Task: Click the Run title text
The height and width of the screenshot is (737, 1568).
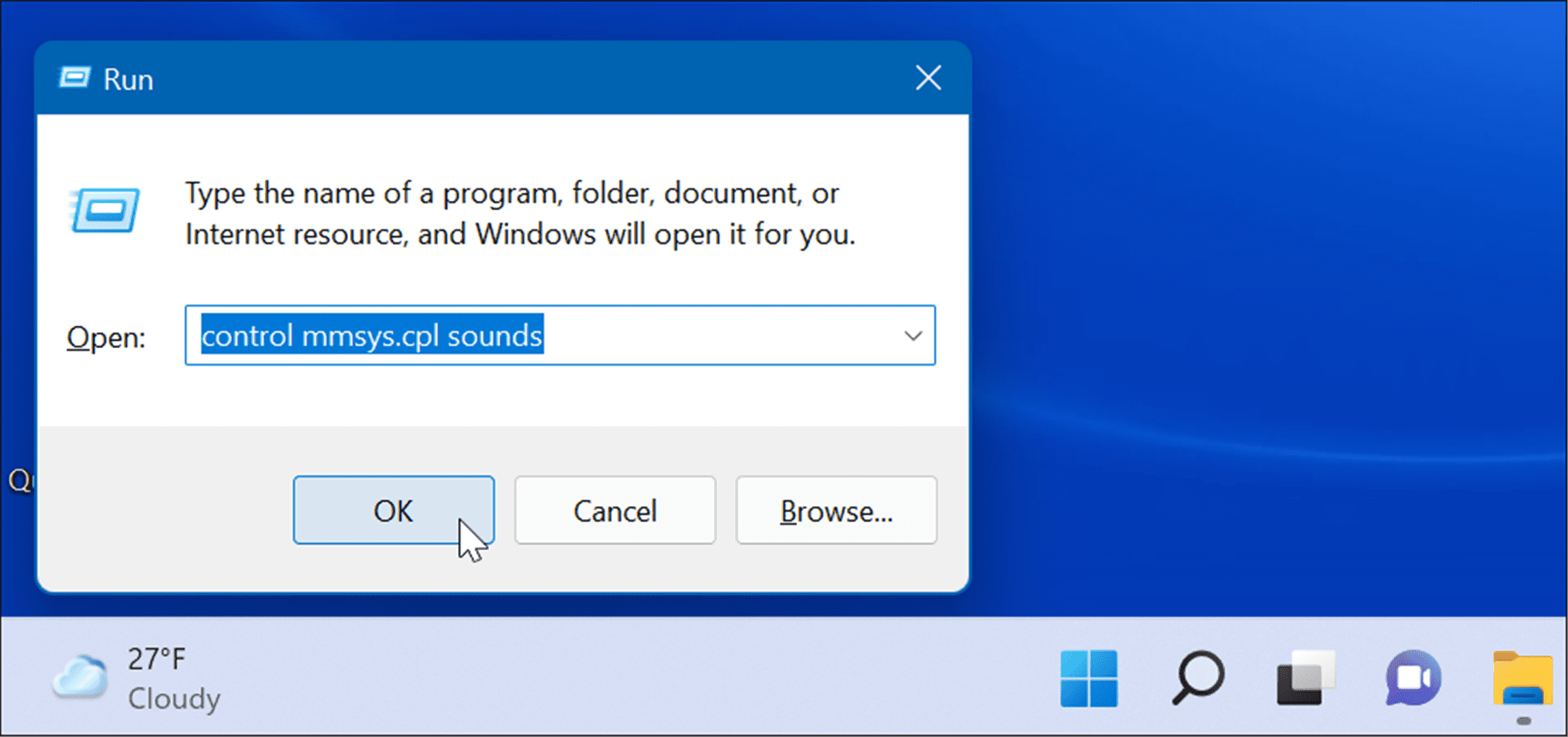Action: point(129,77)
